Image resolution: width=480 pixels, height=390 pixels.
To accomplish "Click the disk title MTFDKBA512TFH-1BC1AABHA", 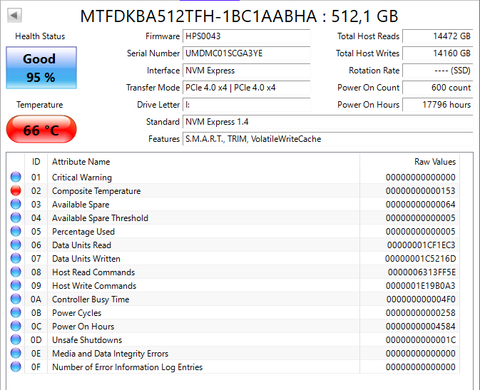I will click(x=198, y=16).
